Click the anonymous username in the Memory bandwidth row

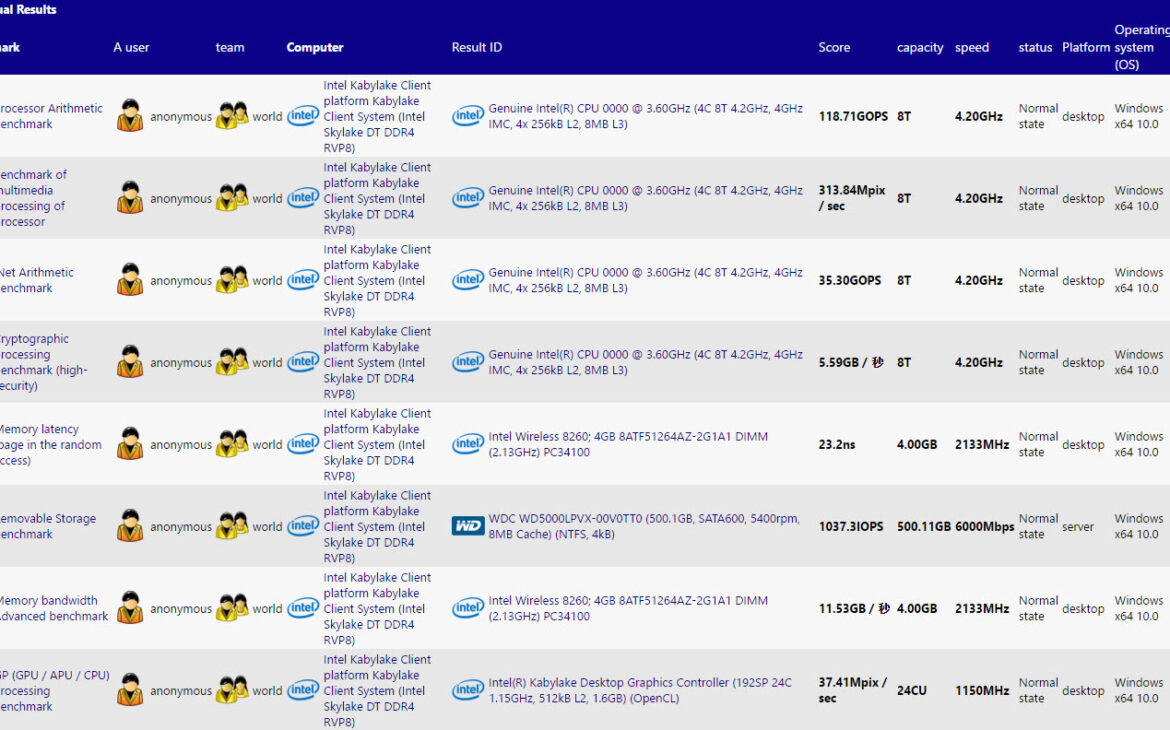181,608
